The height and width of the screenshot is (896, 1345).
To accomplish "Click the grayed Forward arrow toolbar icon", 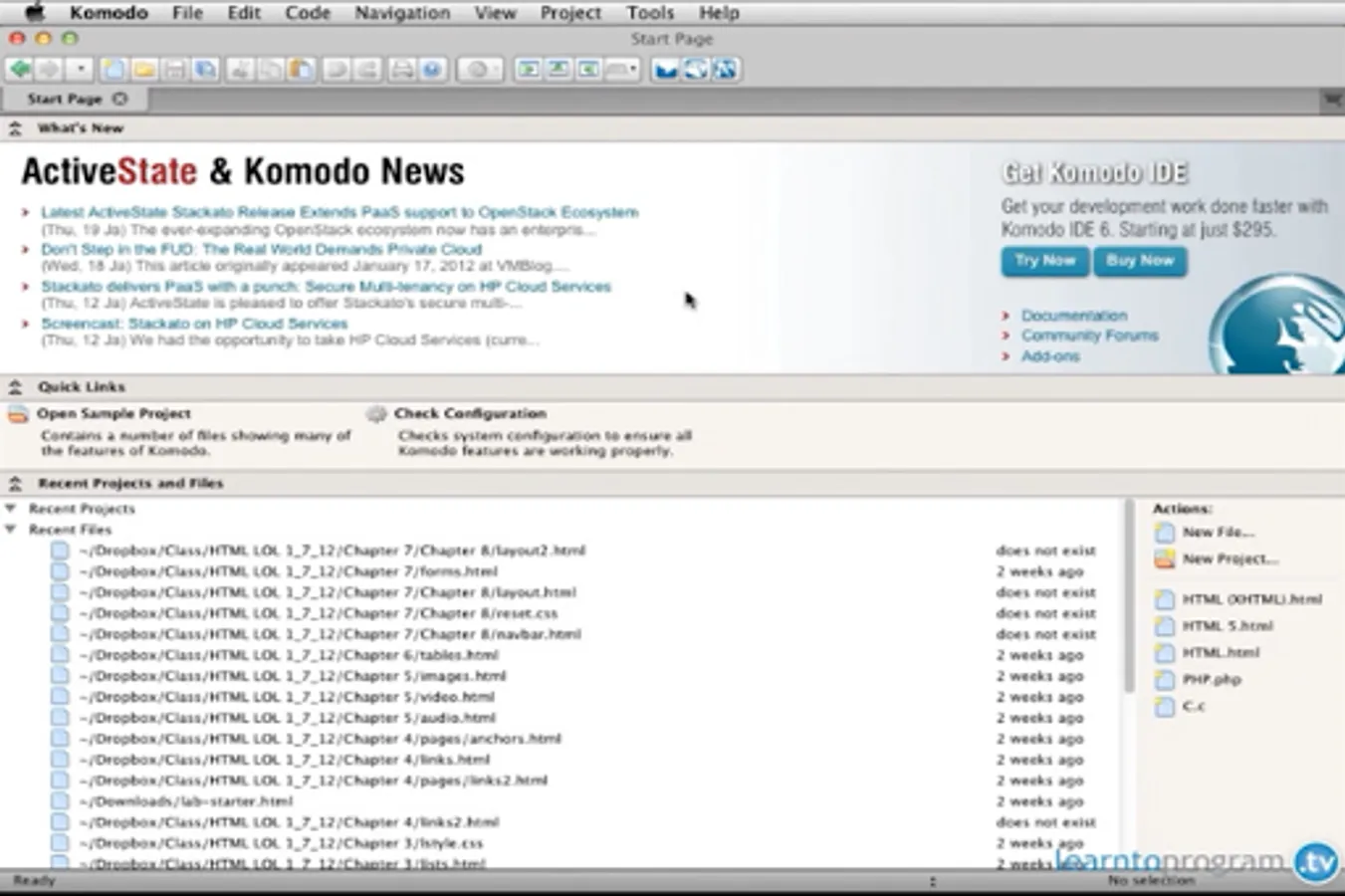I will pos(49,69).
